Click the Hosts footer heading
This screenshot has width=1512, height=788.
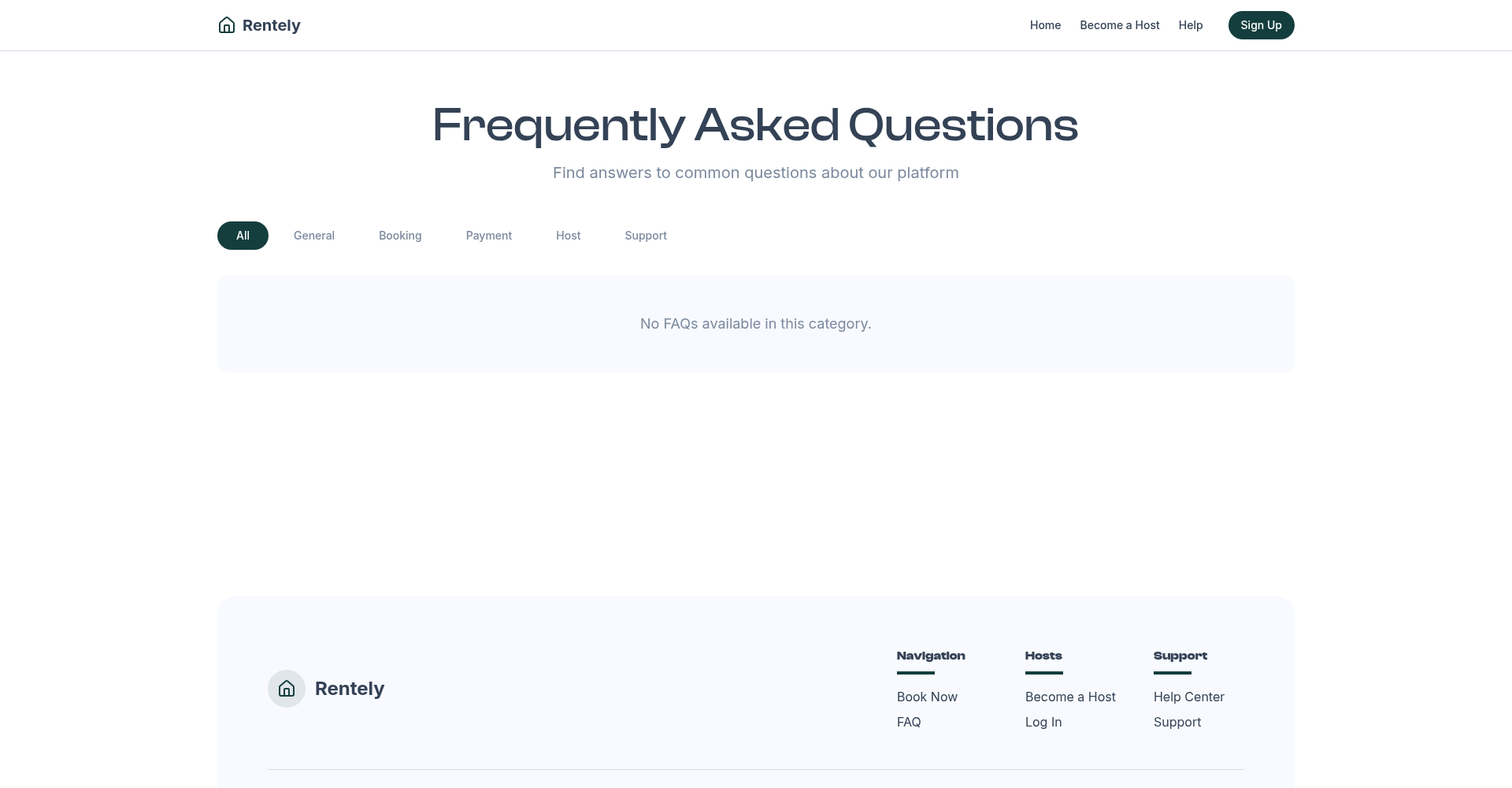pos(1043,656)
